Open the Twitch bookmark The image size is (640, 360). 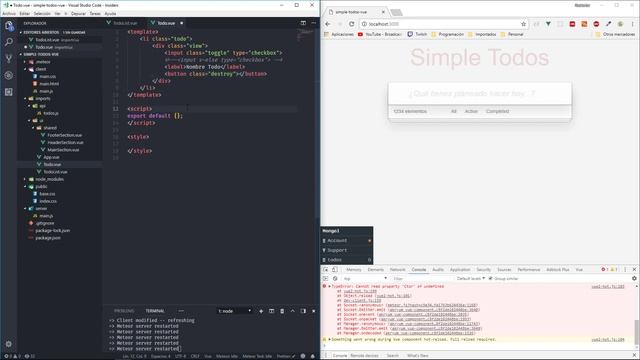click(417, 34)
